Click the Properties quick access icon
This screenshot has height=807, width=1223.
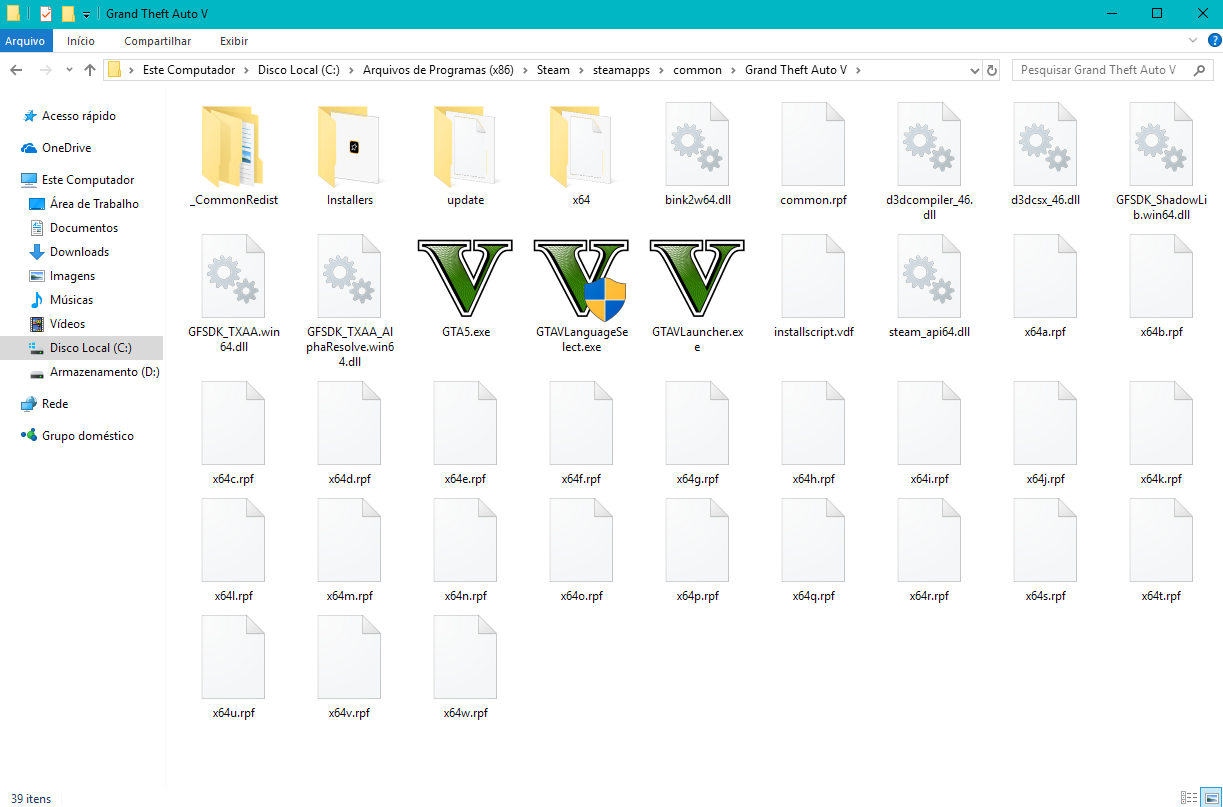point(46,14)
